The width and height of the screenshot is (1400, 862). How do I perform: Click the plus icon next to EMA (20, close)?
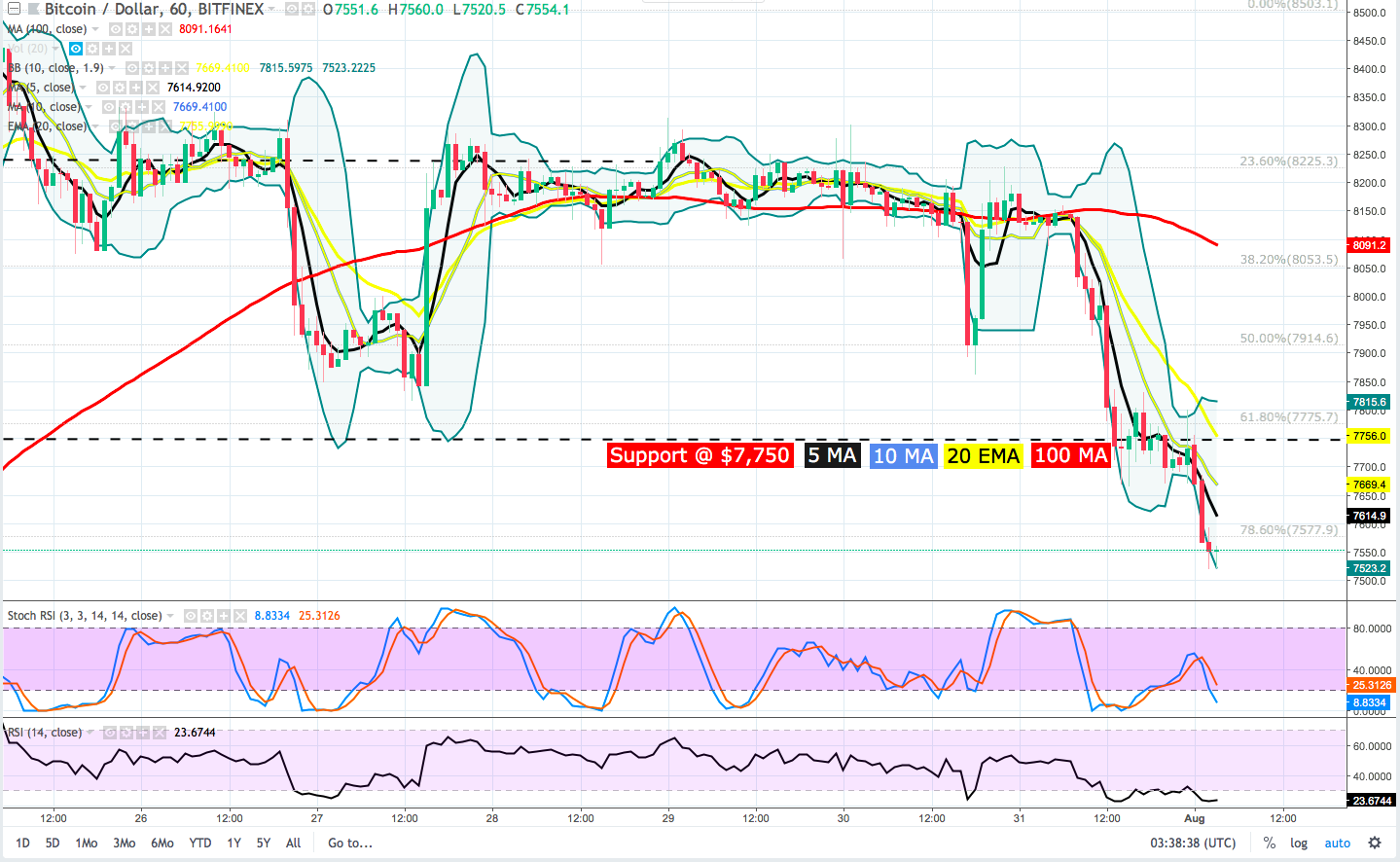[150, 126]
